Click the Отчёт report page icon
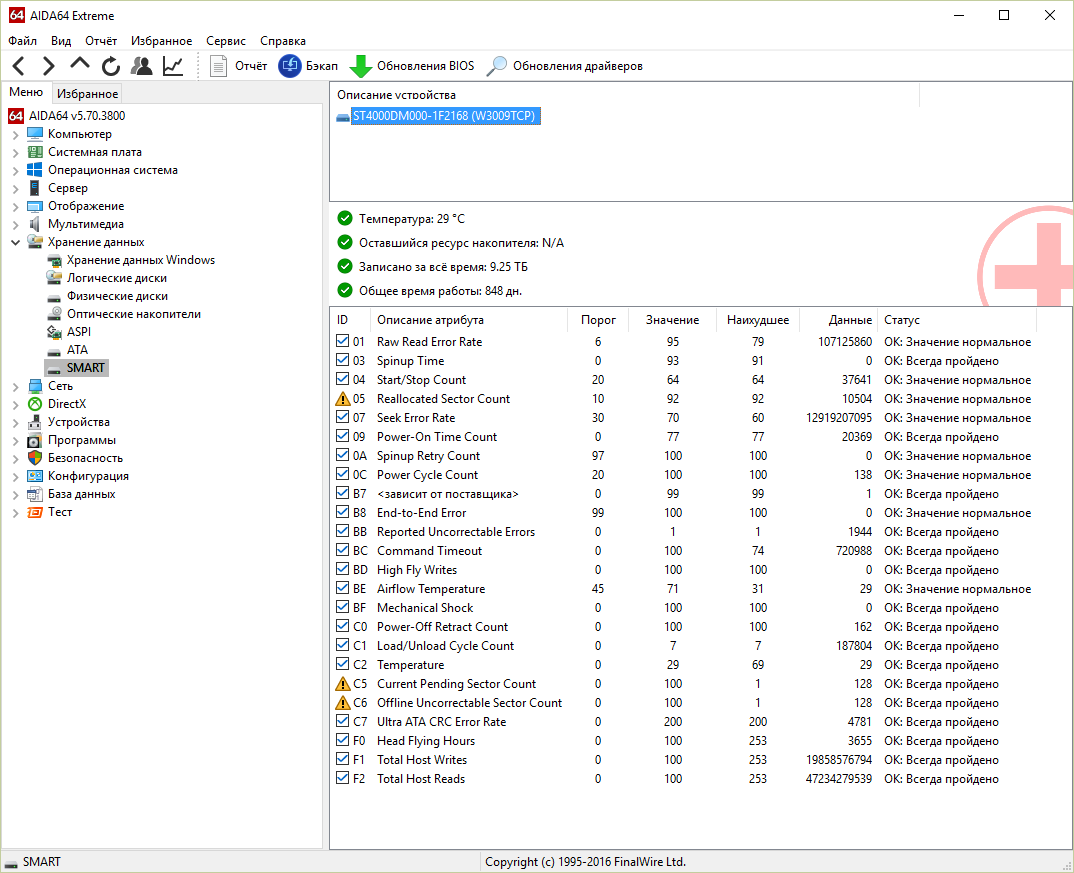1074x873 pixels. pyautogui.click(x=218, y=66)
